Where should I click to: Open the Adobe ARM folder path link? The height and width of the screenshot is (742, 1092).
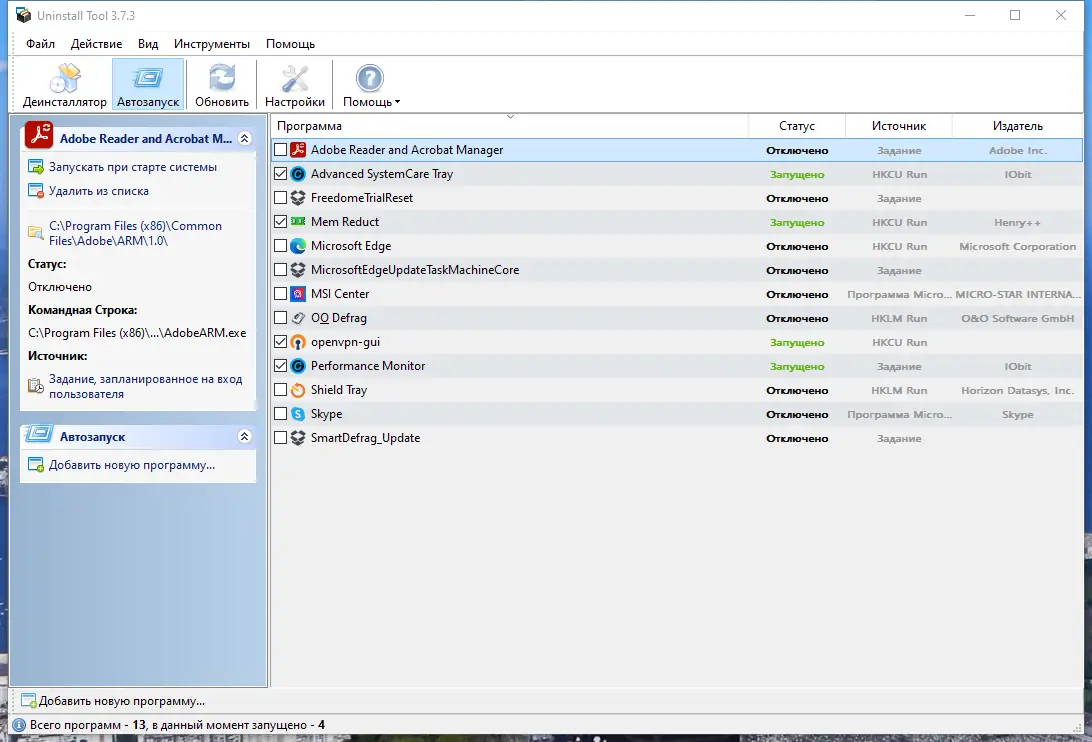pos(135,233)
